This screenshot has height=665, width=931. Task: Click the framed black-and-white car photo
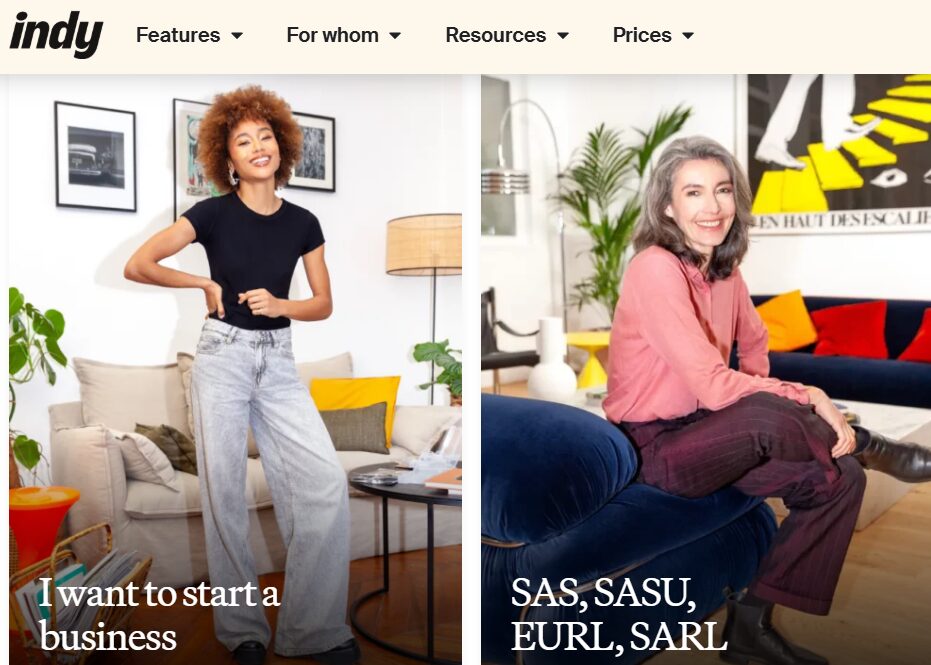coord(96,157)
